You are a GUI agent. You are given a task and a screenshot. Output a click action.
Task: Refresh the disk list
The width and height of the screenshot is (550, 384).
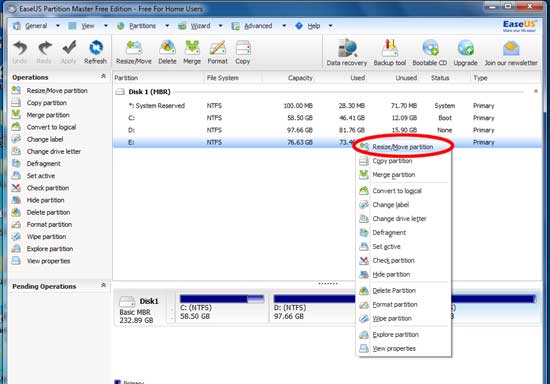click(x=95, y=52)
